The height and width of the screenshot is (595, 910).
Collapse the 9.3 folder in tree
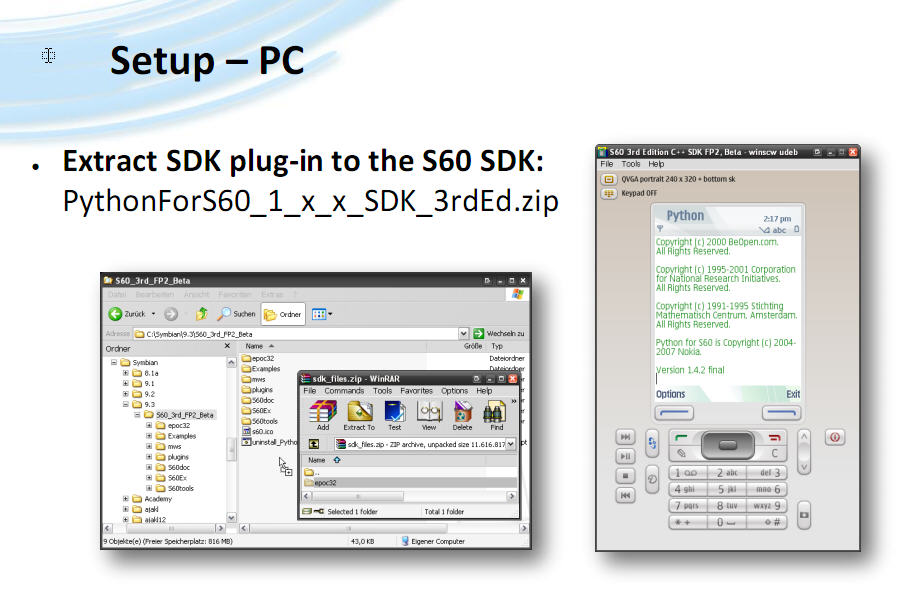[x=125, y=404]
